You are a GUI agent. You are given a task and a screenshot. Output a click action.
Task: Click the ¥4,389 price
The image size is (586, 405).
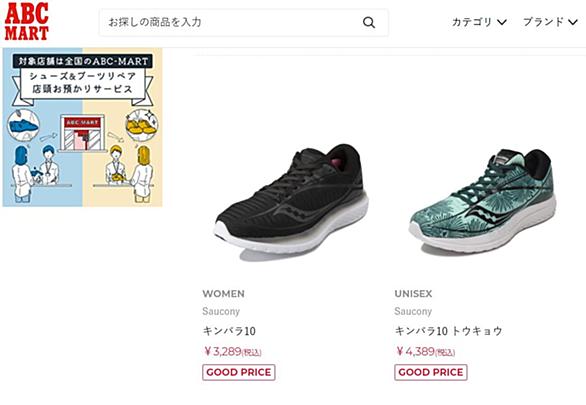425,351
